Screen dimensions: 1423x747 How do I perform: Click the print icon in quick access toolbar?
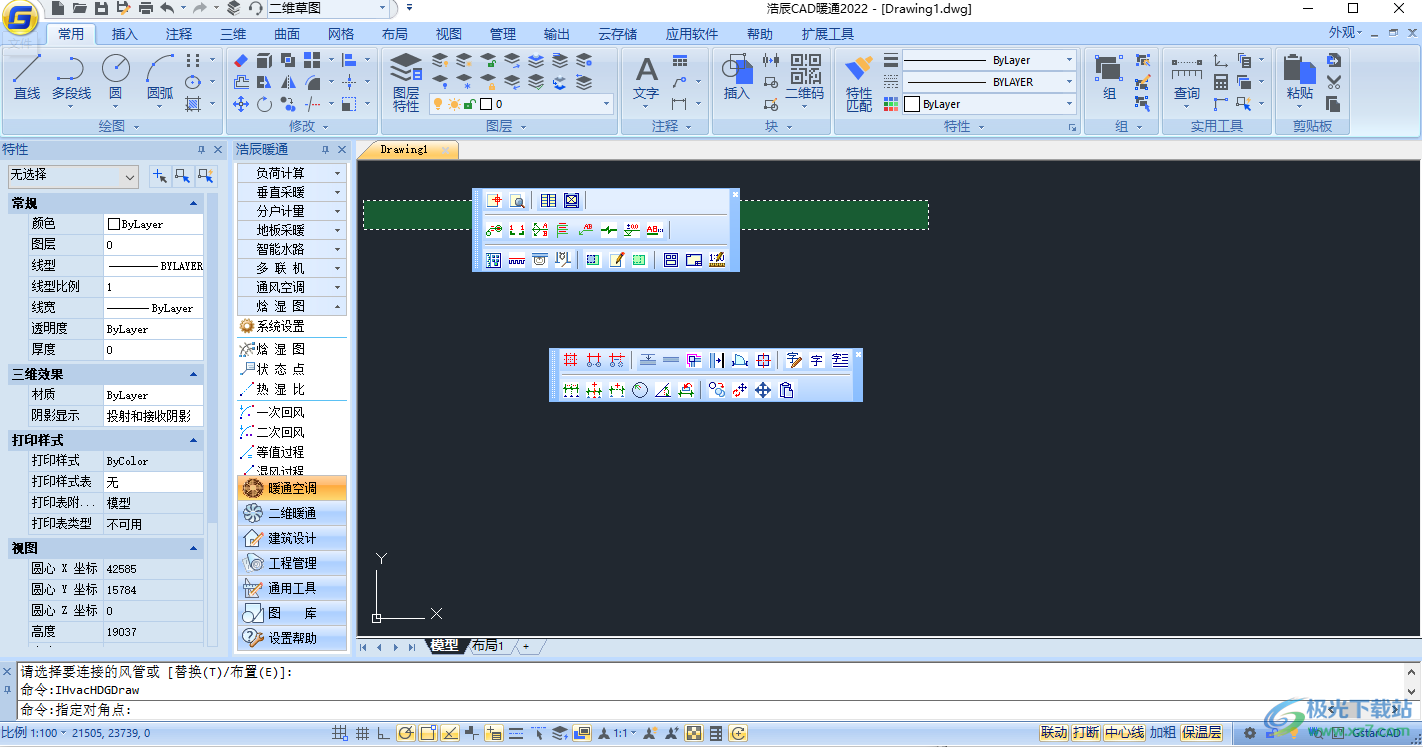tap(146, 8)
